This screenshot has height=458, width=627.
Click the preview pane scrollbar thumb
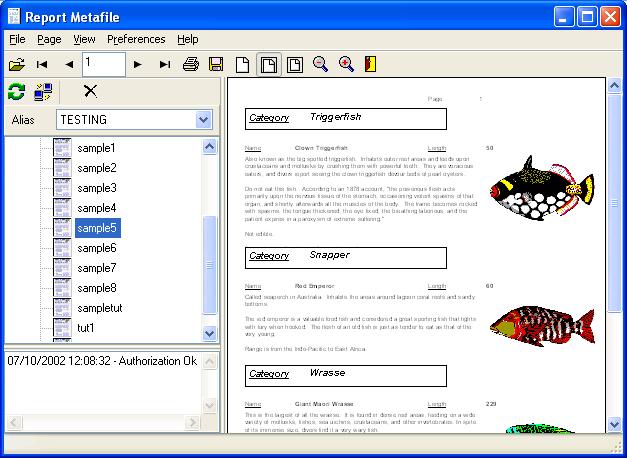(x=614, y=203)
